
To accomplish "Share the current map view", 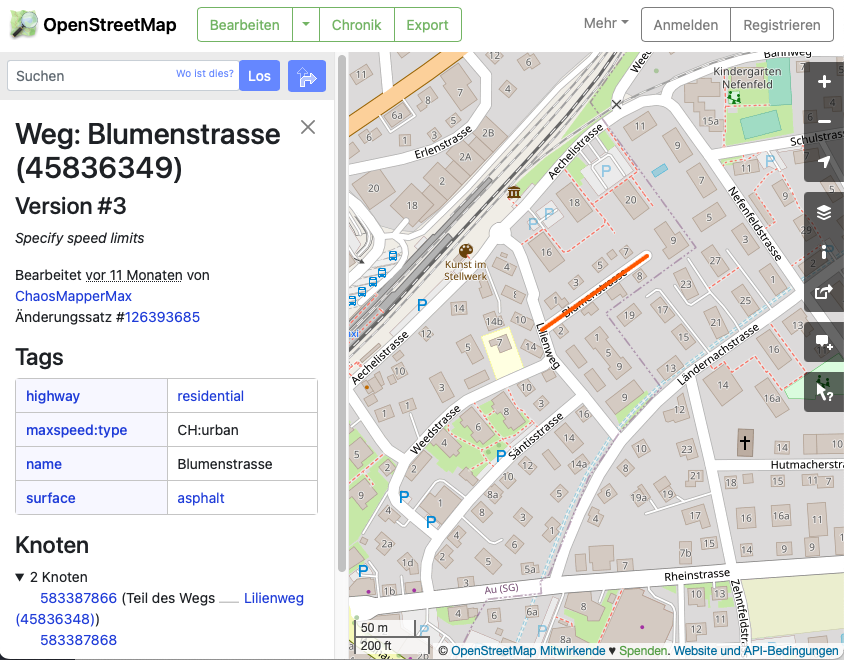I will (x=823, y=293).
